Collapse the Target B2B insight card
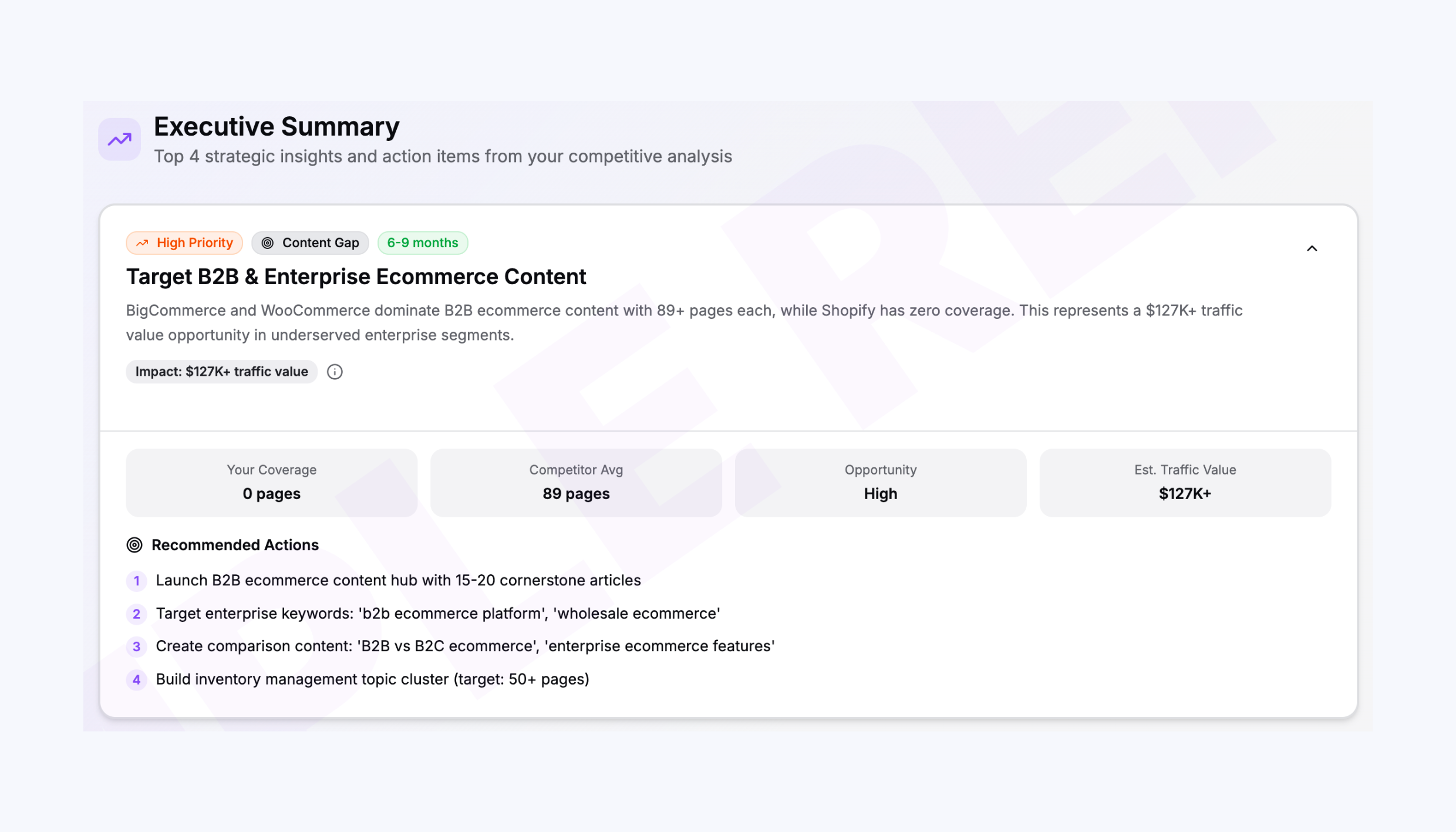The image size is (1456, 832). [1312, 248]
